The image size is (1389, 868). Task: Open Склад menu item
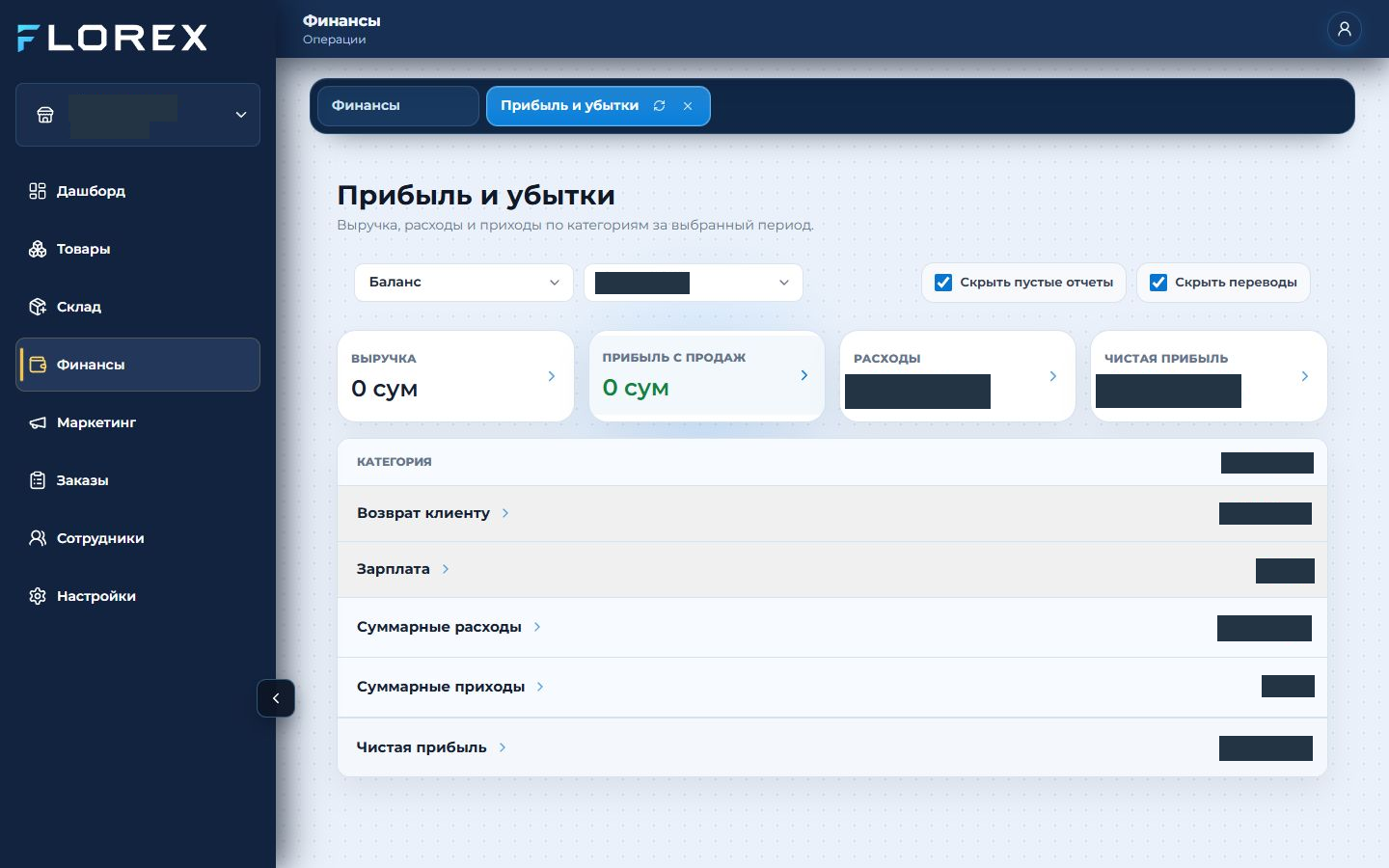(138, 307)
